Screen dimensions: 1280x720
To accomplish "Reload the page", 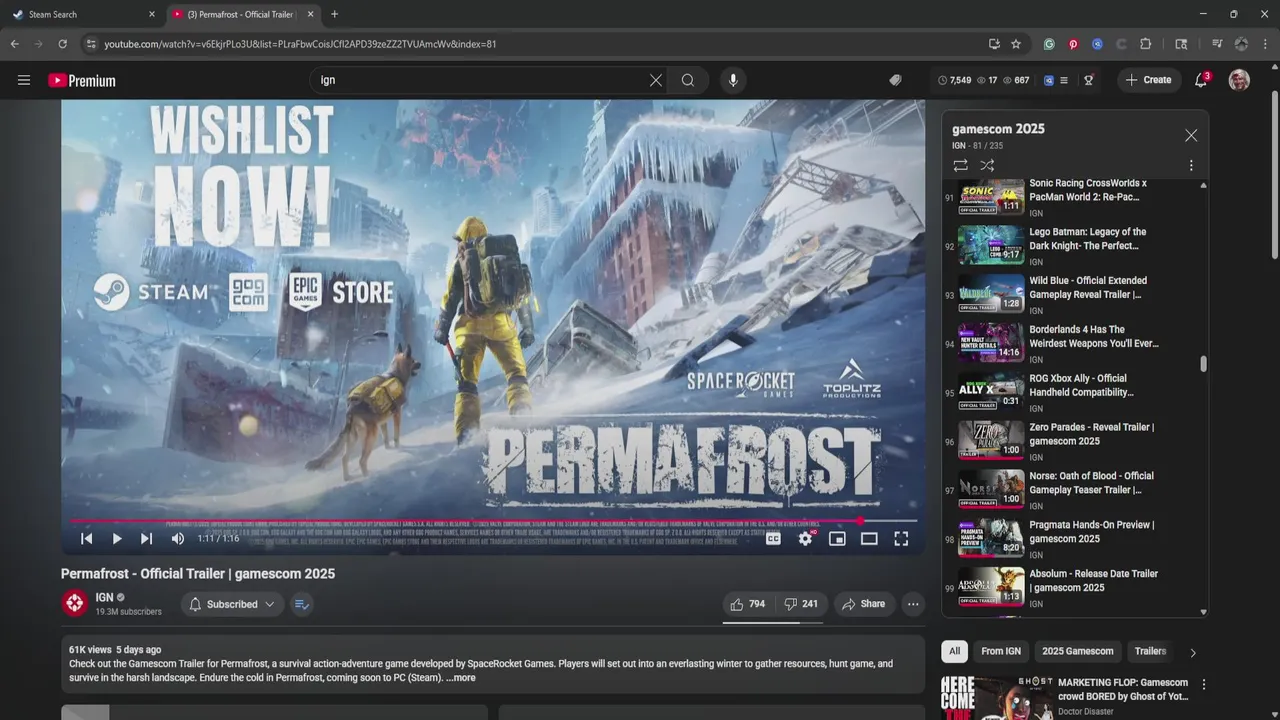I will (x=62, y=44).
